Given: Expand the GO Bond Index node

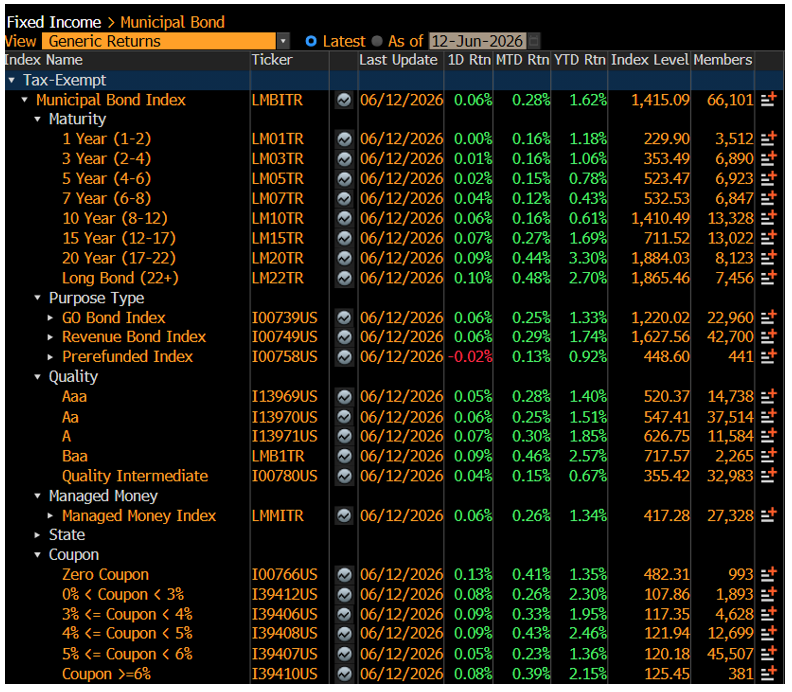Looking at the screenshot, I should tap(50, 318).
